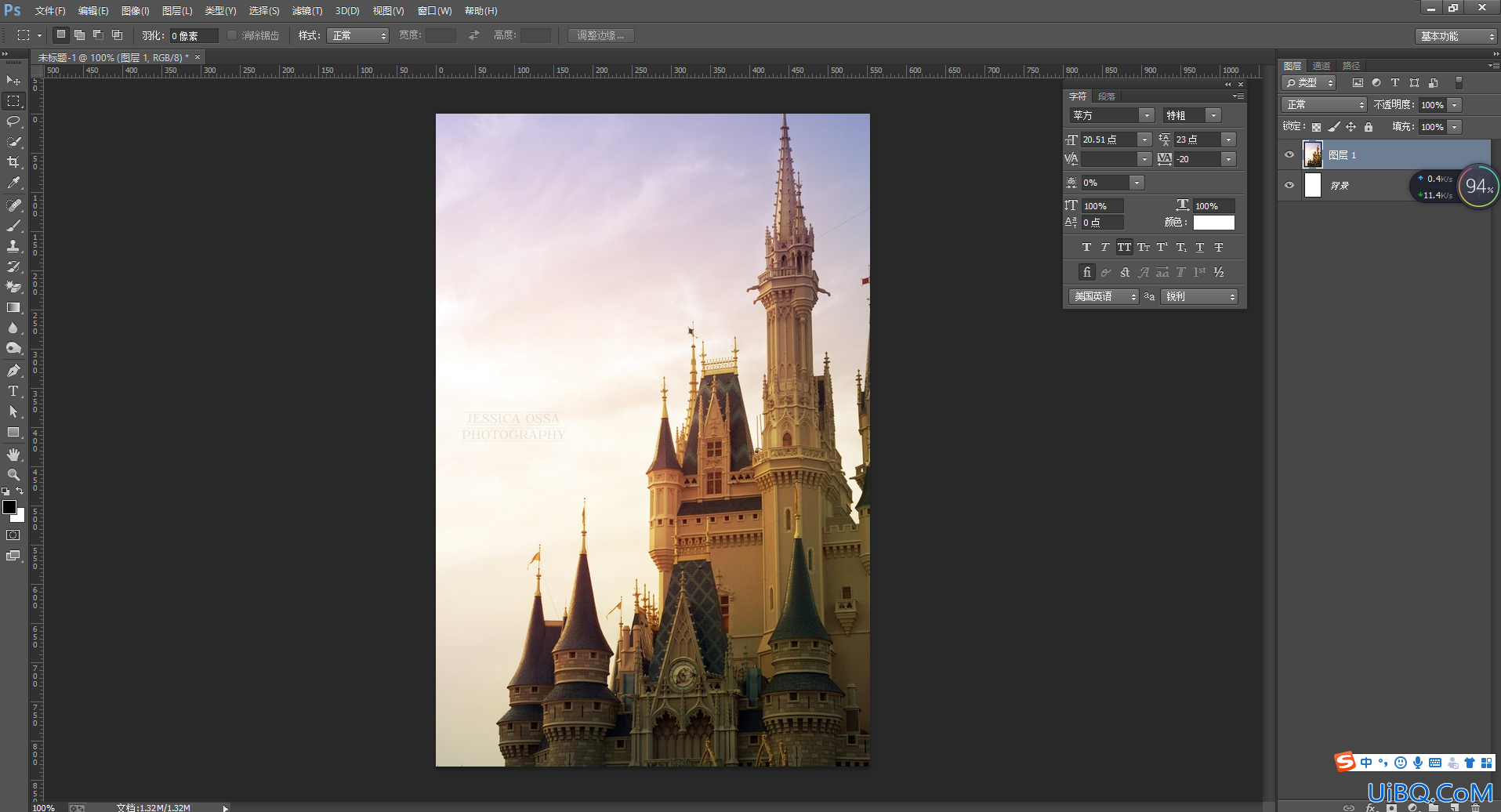Open tracking -20 dropdown arrow

click(1229, 159)
